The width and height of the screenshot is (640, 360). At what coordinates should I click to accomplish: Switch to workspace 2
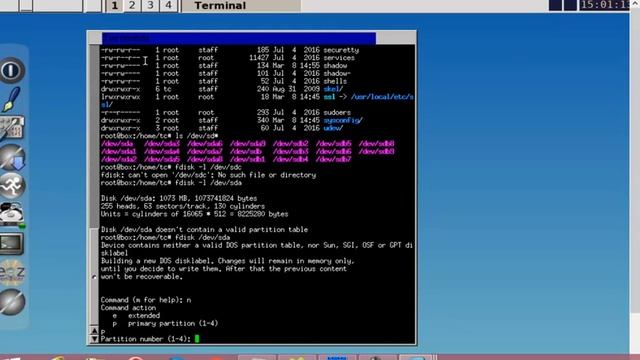pos(132,6)
